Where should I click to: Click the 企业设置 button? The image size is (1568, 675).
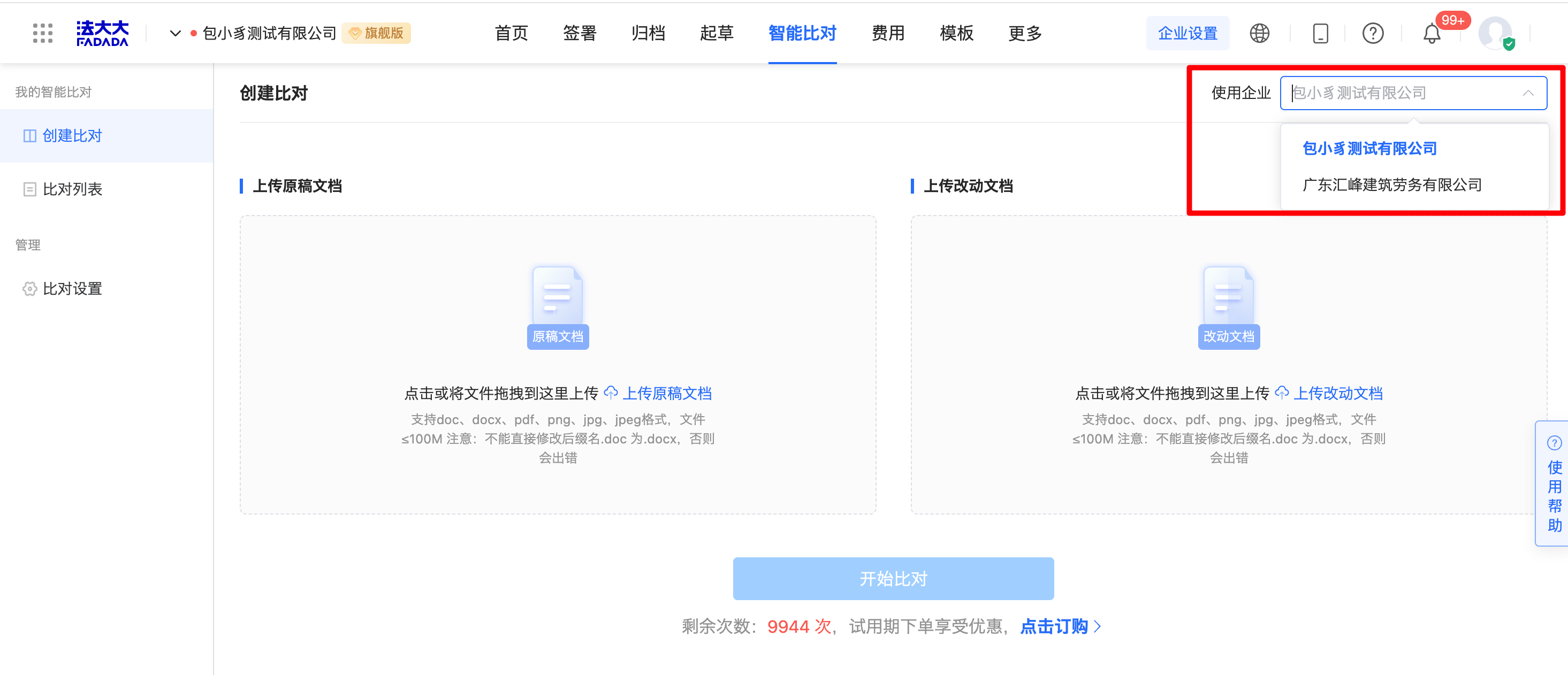click(1188, 33)
